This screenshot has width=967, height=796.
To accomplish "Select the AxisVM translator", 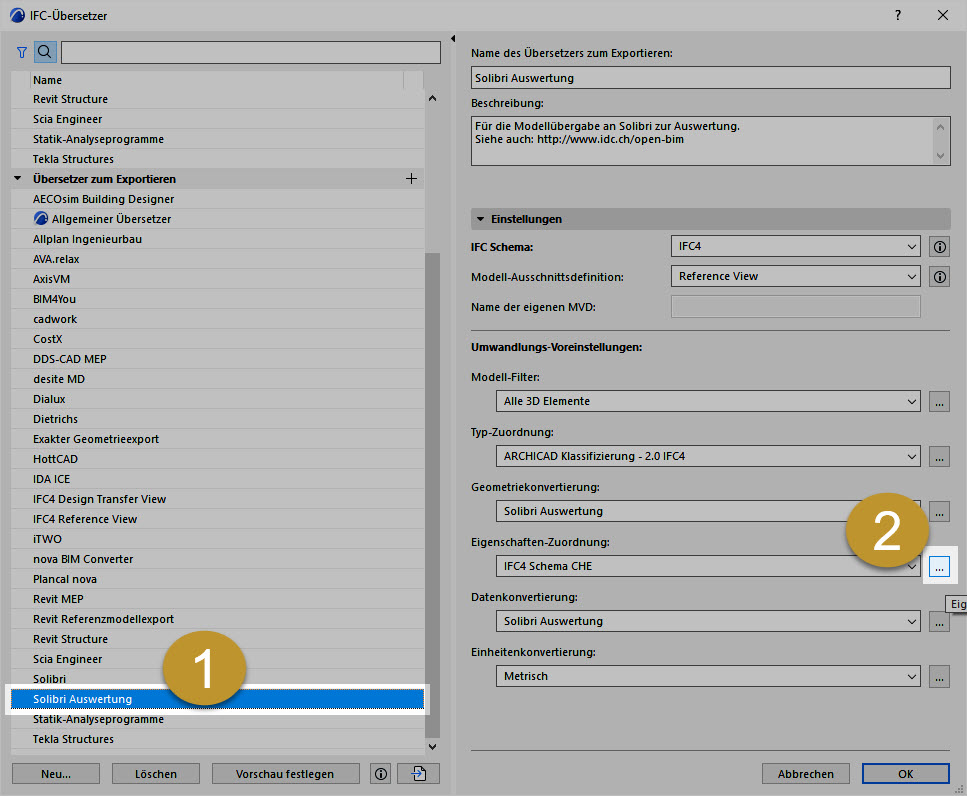I will [x=217, y=279].
